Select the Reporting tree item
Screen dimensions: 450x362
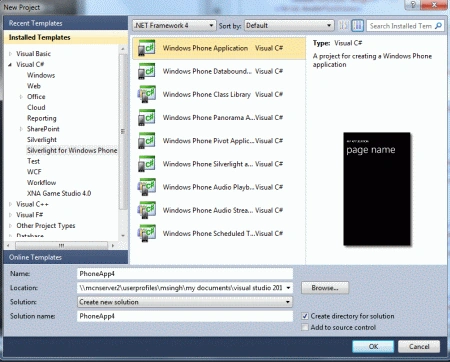click(42, 118)
